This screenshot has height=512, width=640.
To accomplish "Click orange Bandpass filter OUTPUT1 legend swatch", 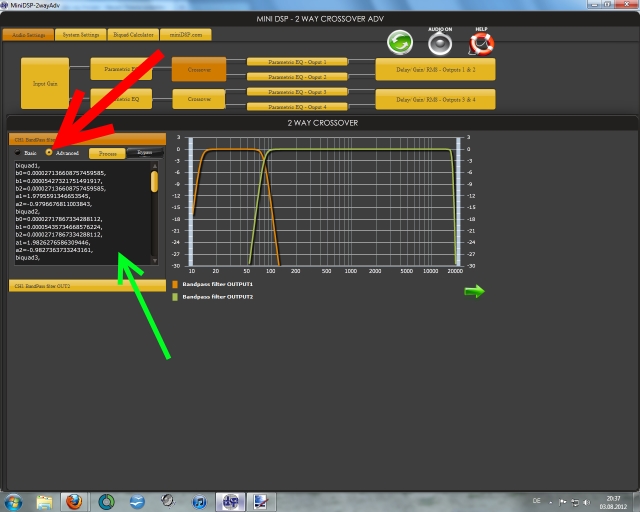I will click(175, 284).
